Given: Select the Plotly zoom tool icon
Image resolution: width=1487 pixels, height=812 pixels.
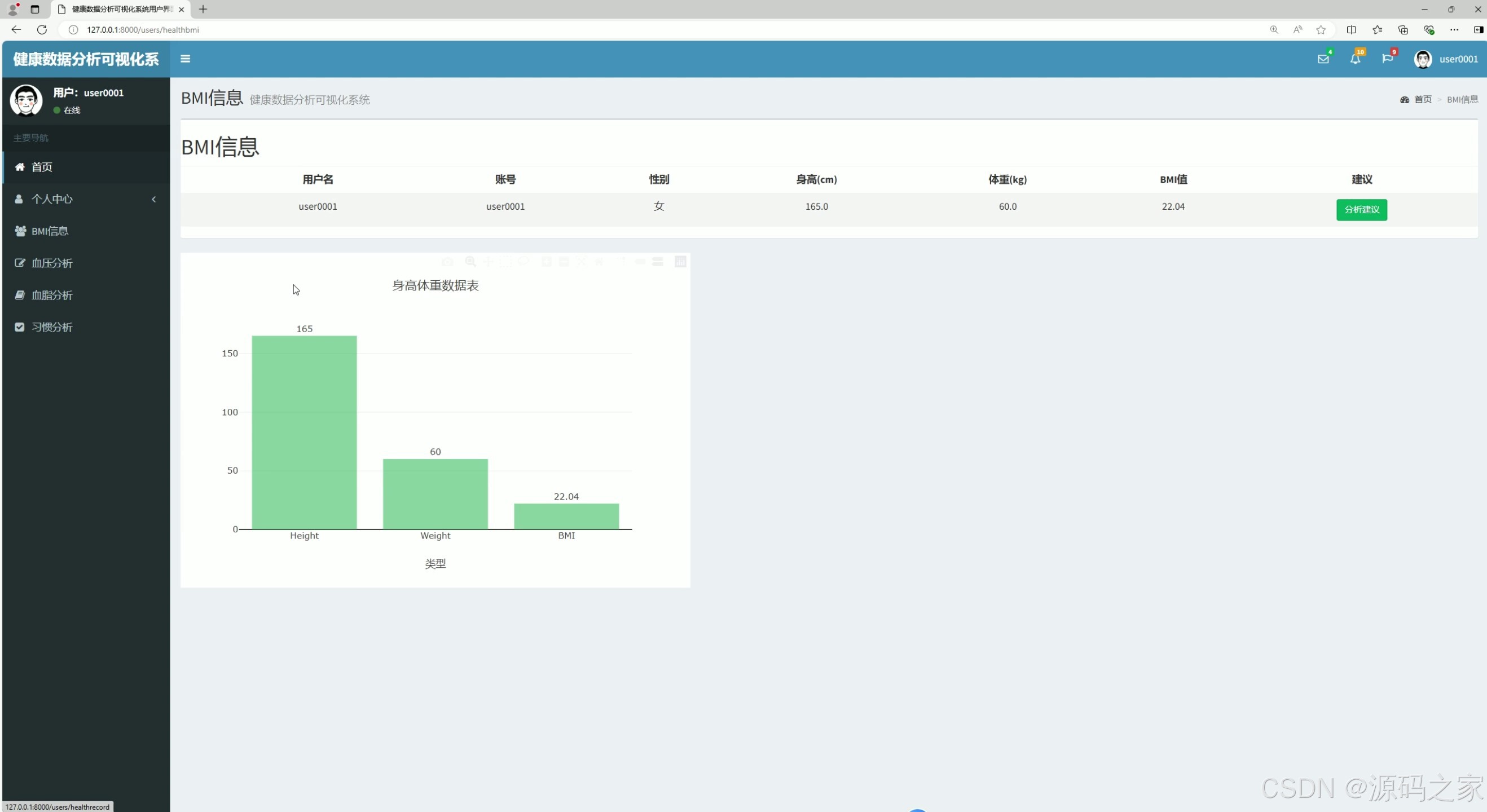Looking at the screenshot, I should [470, 262].
